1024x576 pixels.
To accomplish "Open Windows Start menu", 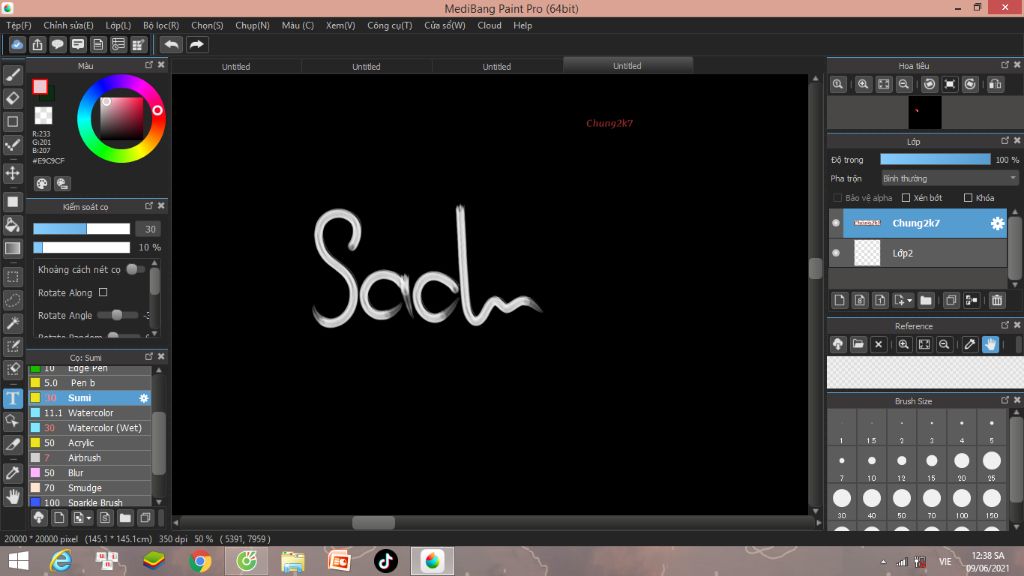I will (x=18, y=561).
